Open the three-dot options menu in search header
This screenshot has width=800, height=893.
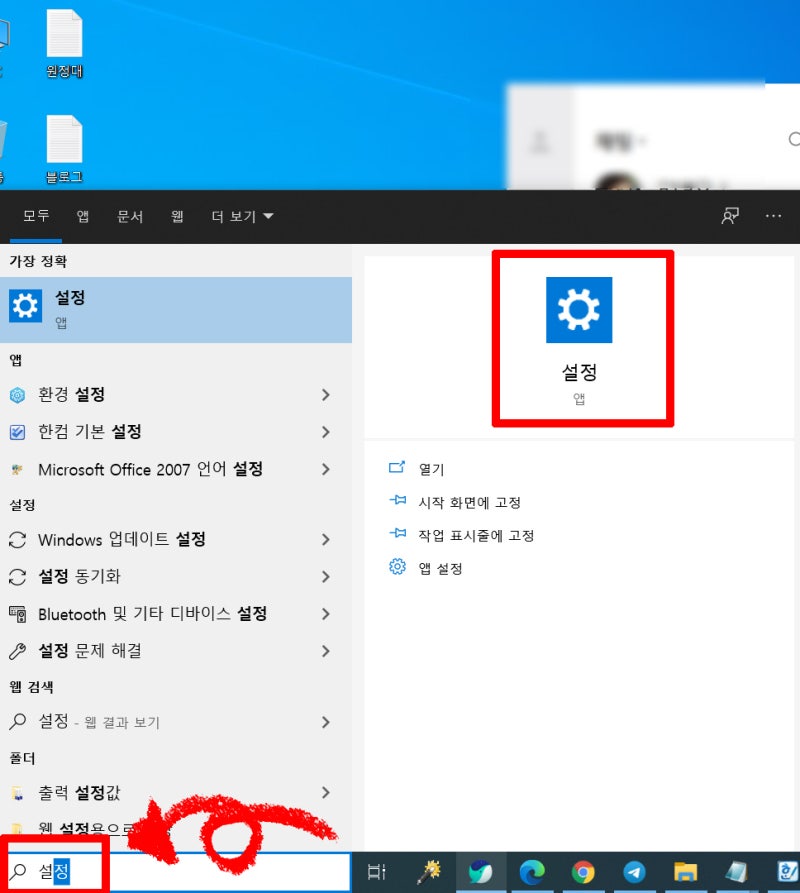pyautogui.click(x=773, y=216)
